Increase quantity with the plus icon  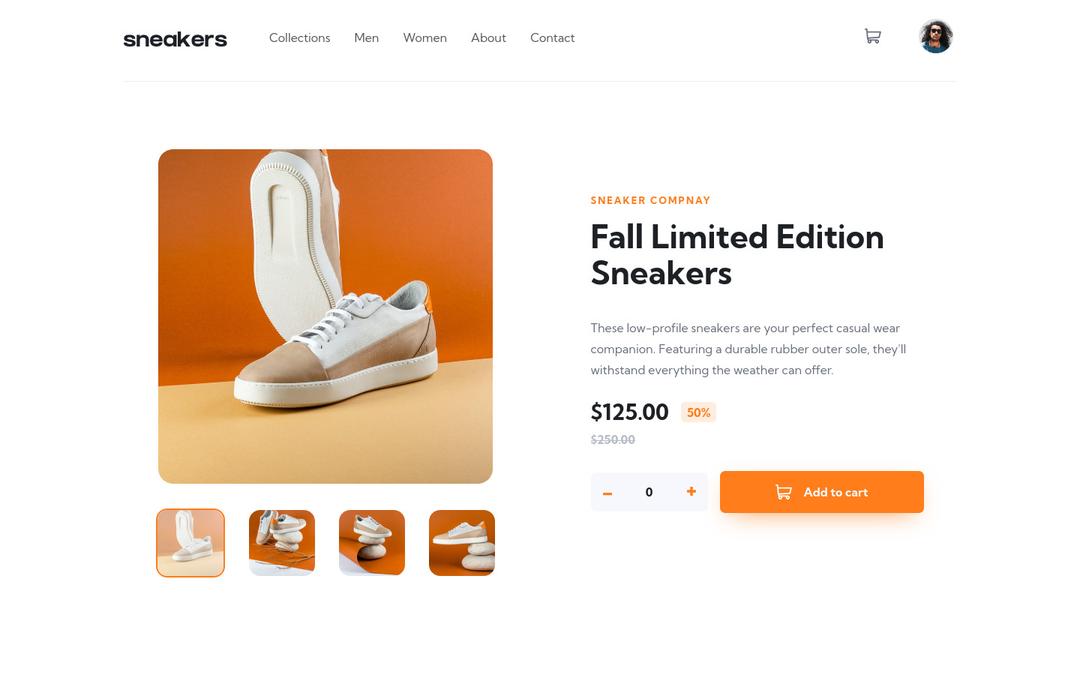[x=691, y=491]
